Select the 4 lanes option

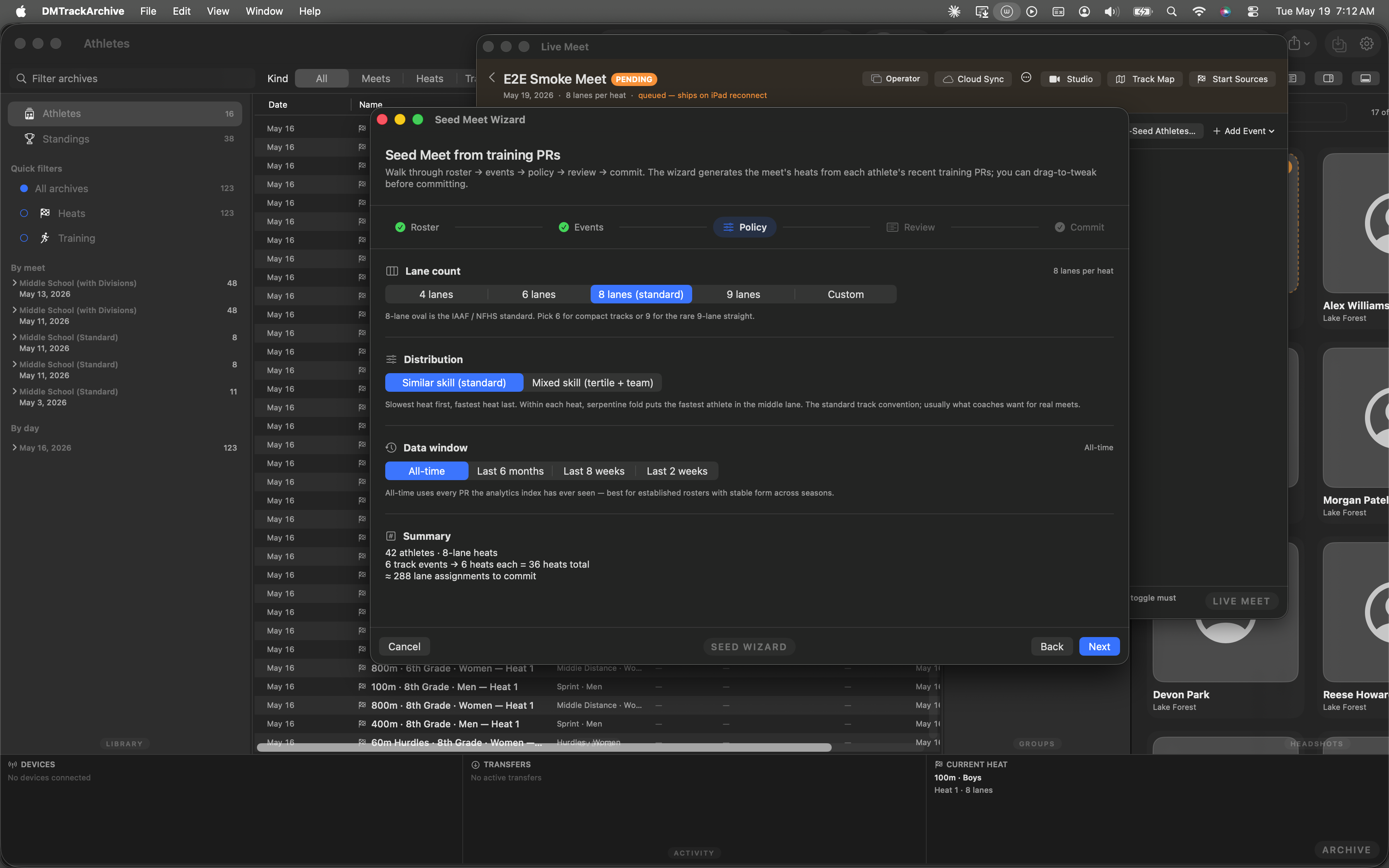tap(436, 294)
